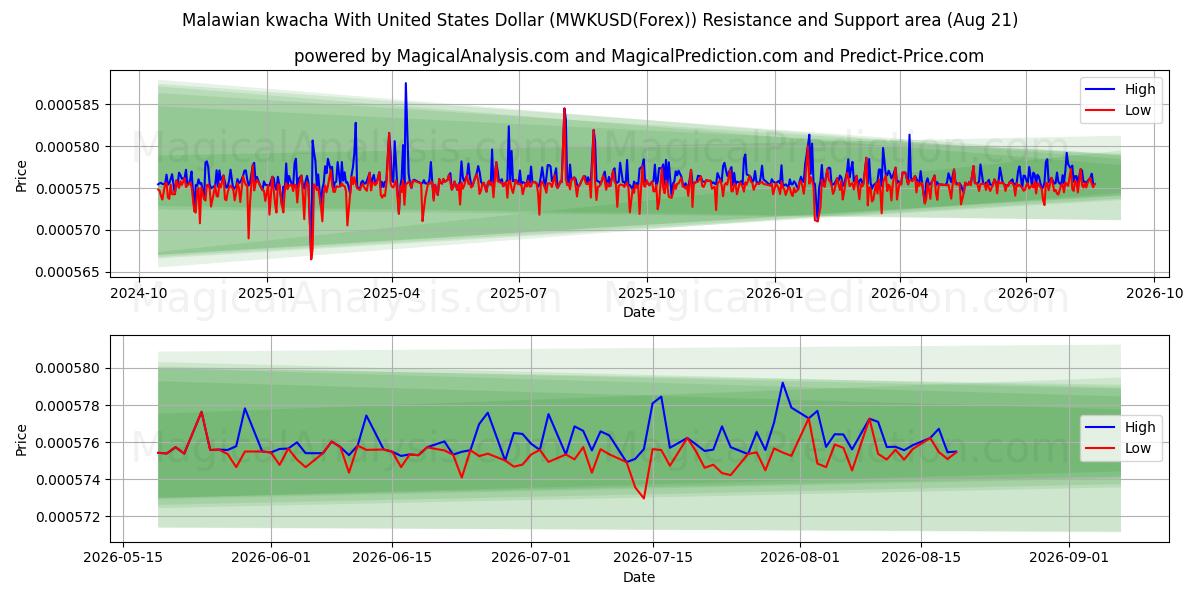Image resolution: width=1200 pixels, height=600 pixels.
Task: Click the 2026-07-15 date tick label
Action: (653, 558)
